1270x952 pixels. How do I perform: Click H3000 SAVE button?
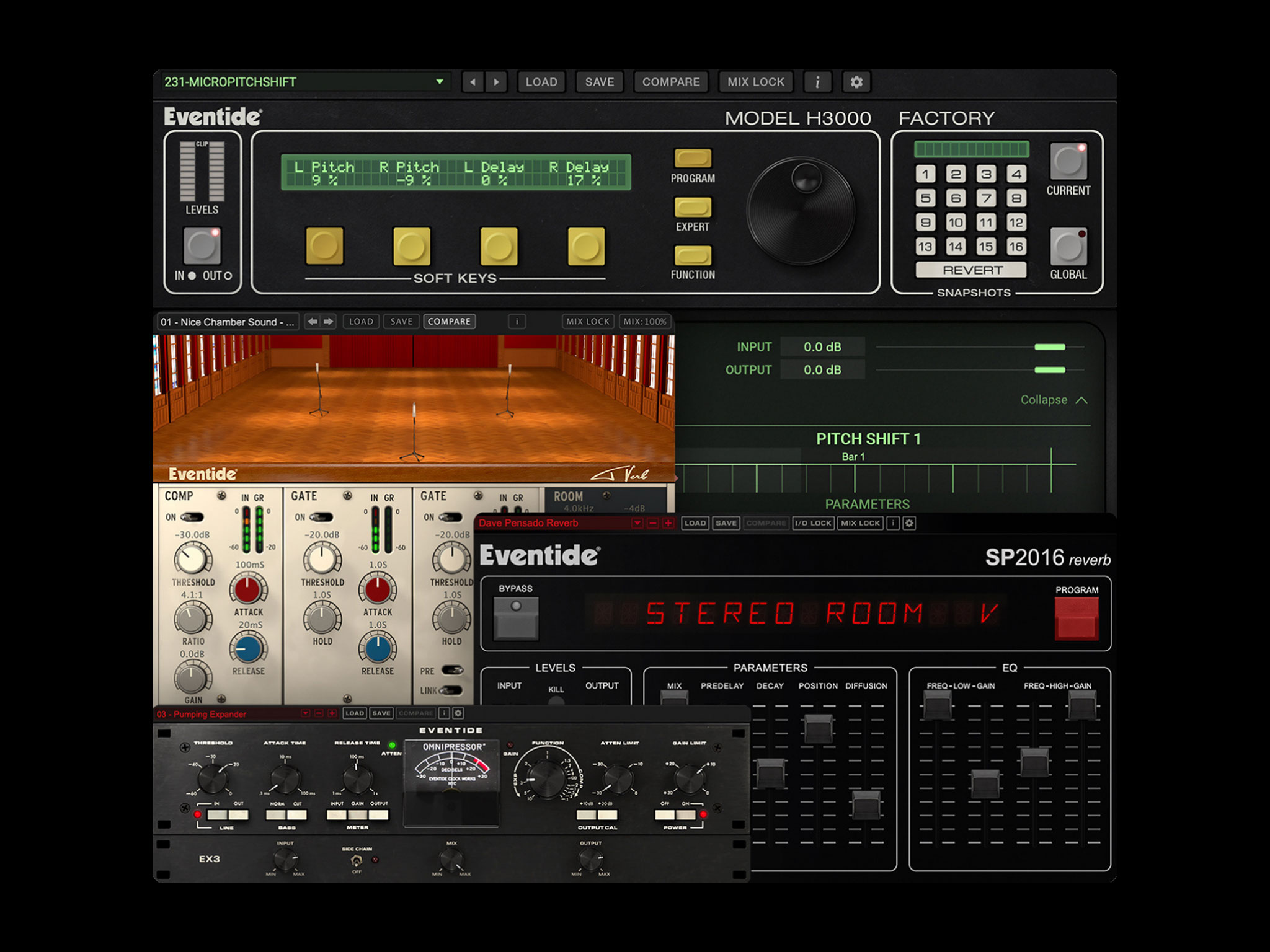pyautogui.click(x=600, y=82)
